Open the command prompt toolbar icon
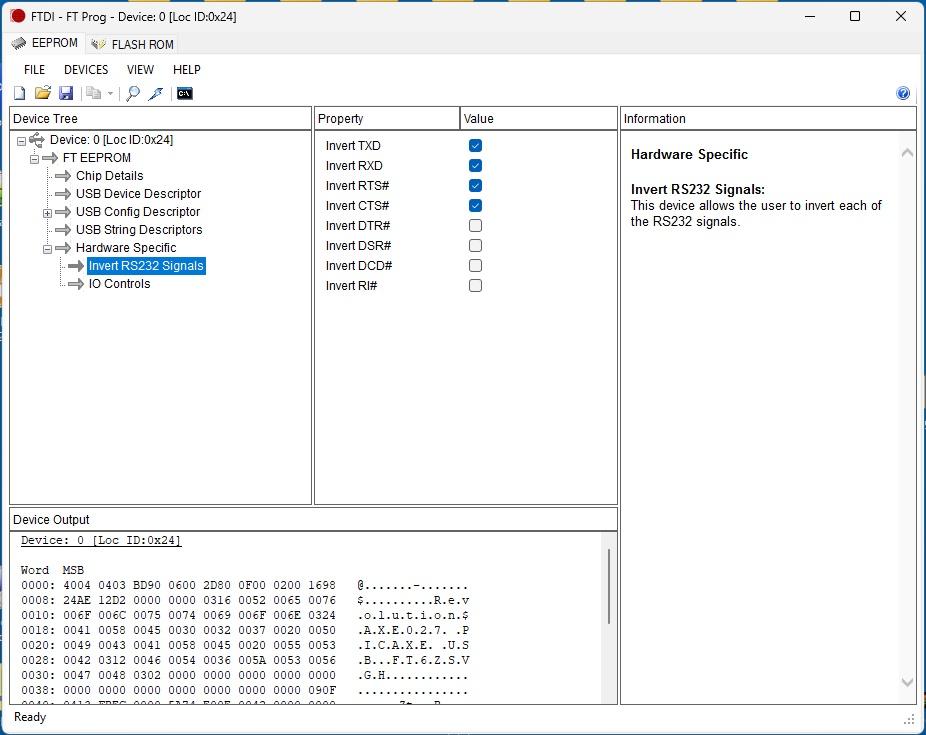The image size is (926, 735). [x=185, y=93]
